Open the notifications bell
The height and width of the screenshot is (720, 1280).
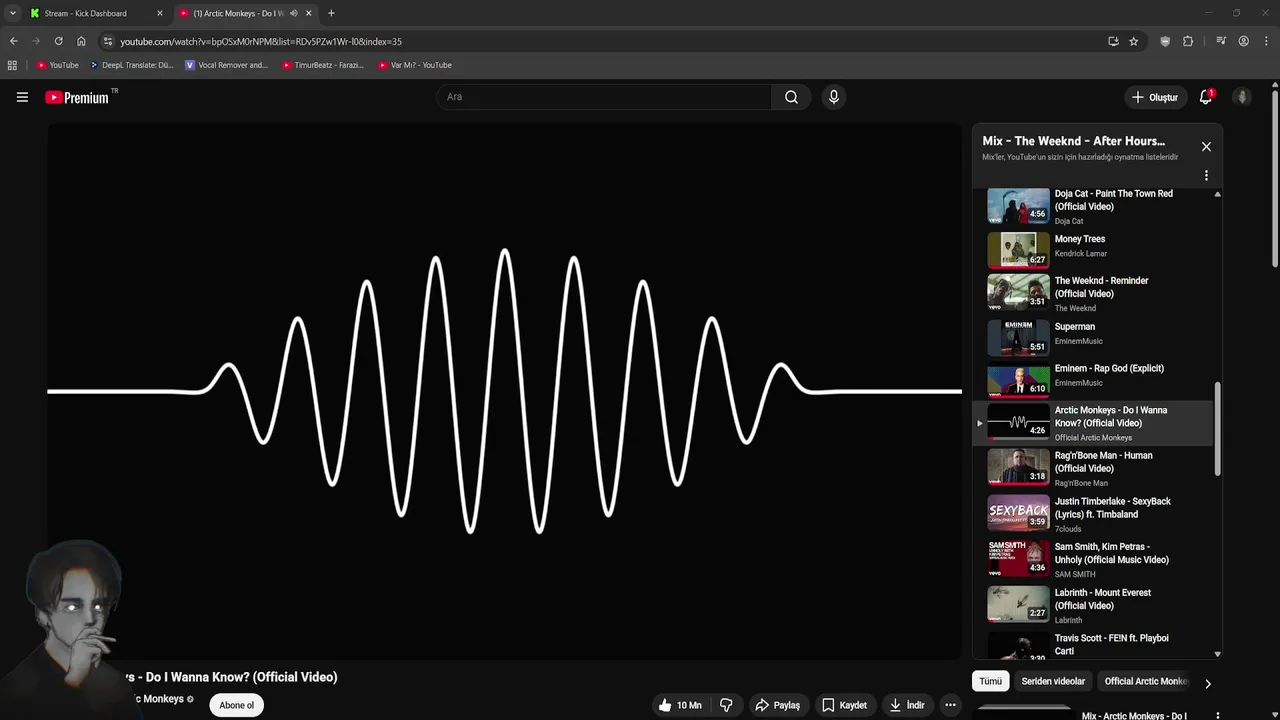[x=1206, y=97]
